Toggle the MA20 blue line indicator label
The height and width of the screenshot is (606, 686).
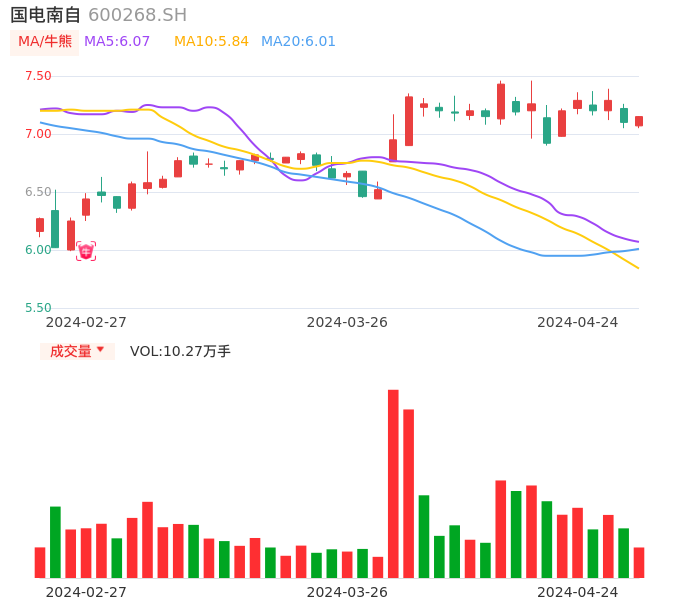coord(298,42)
